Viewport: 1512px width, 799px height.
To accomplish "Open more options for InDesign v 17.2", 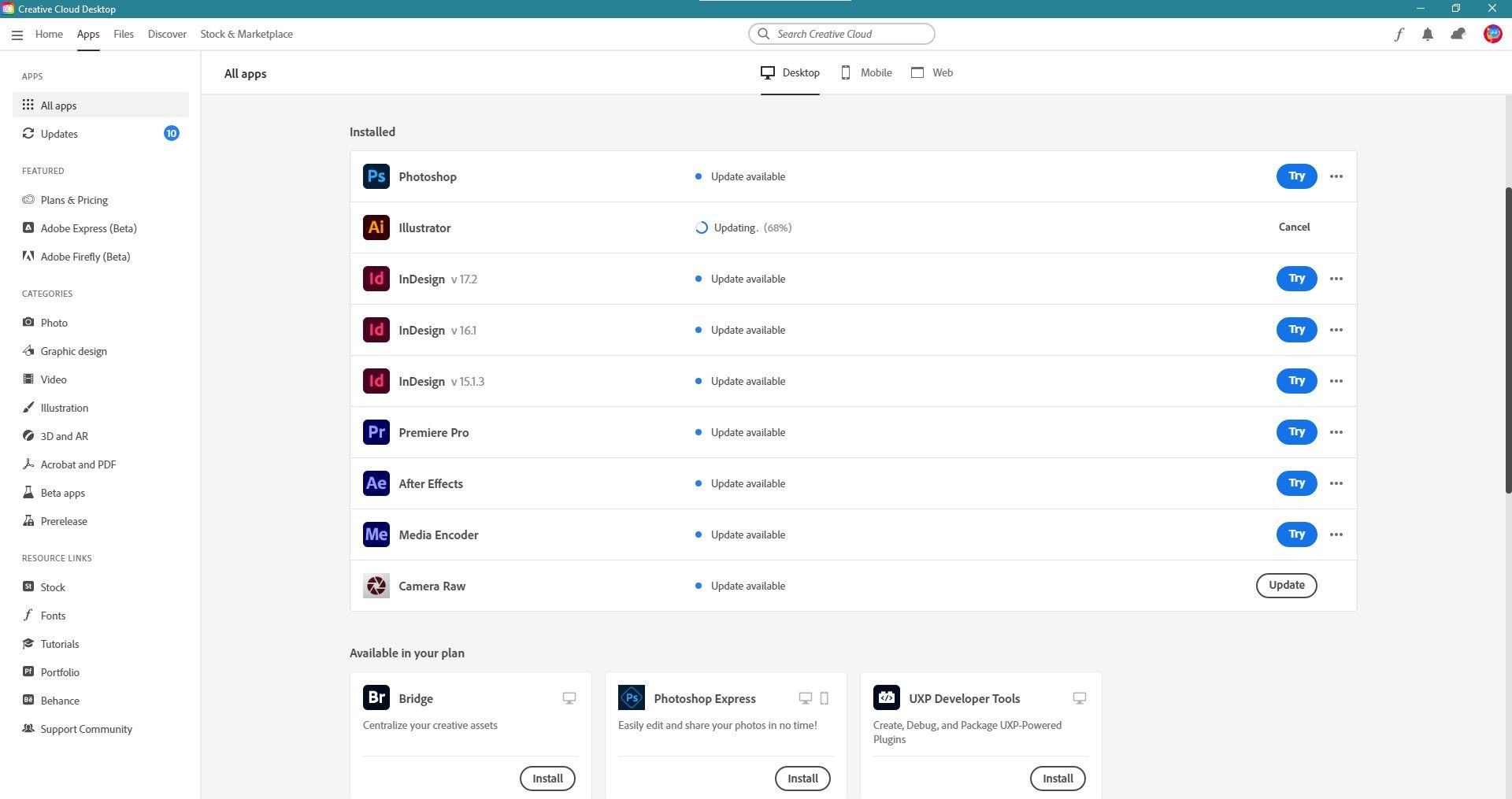I will (x=1336, y=279).
